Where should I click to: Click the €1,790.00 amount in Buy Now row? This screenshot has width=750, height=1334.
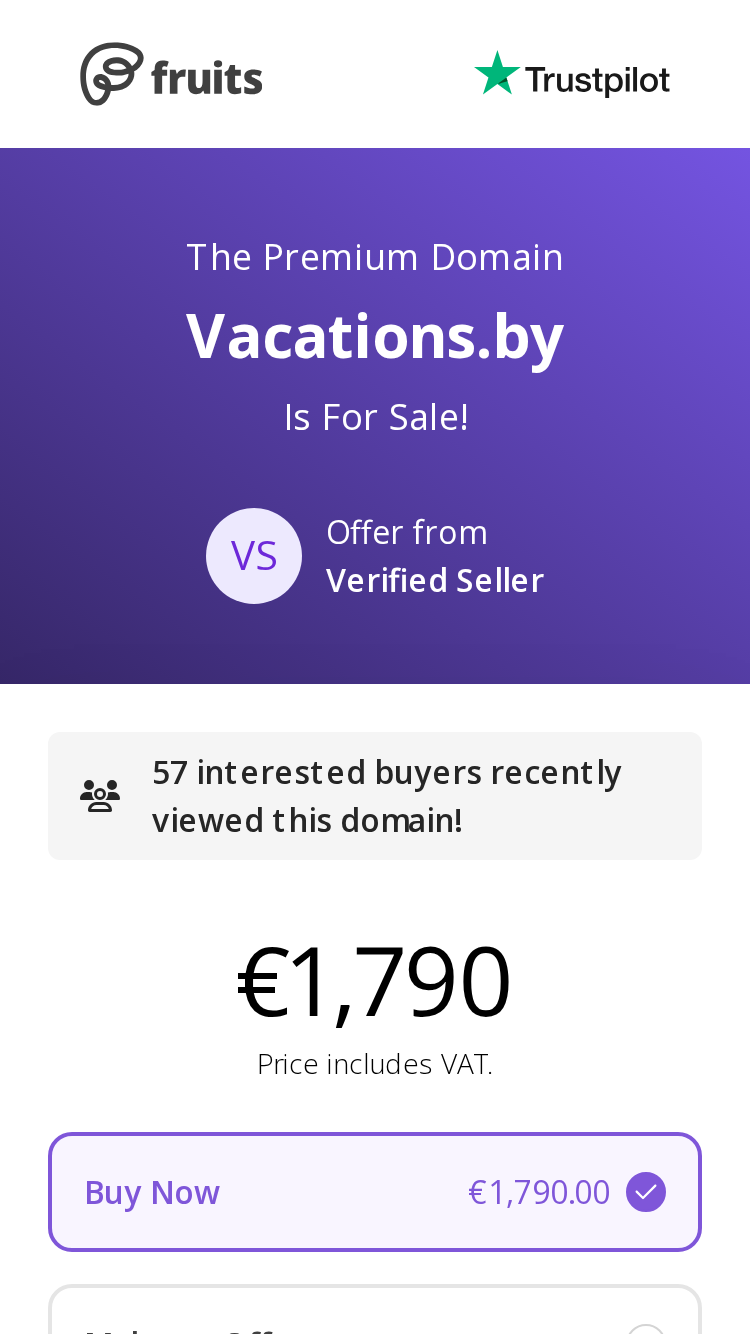coord(539,1192)
